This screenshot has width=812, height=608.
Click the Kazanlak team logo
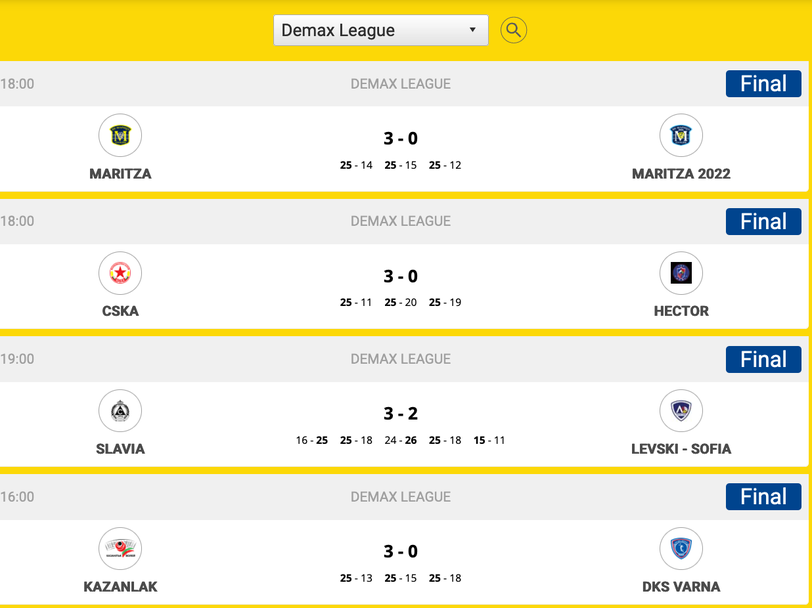coord(120,549)
